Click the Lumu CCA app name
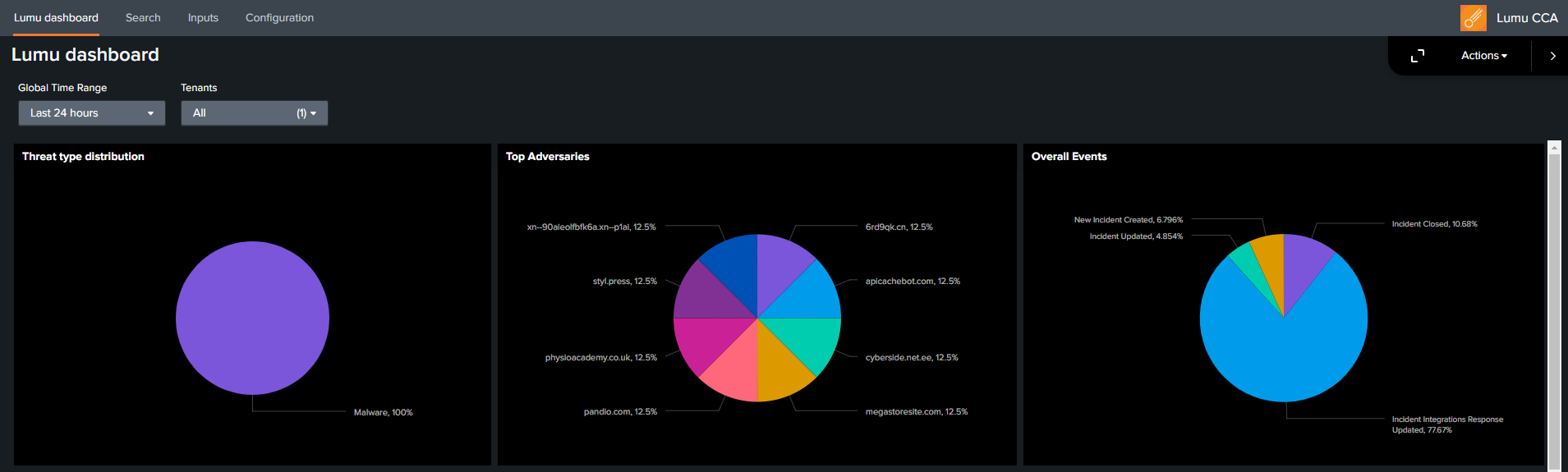 tap(1527, 18)
